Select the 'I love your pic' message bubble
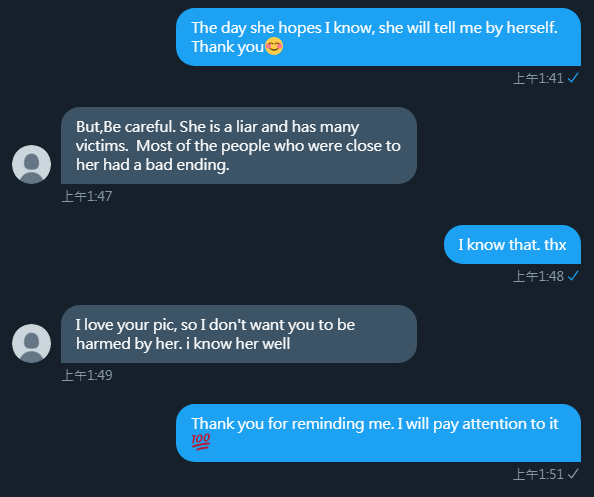Image resolution: width=594 pixels, height=497 pixels. click(x=239, y=334)
